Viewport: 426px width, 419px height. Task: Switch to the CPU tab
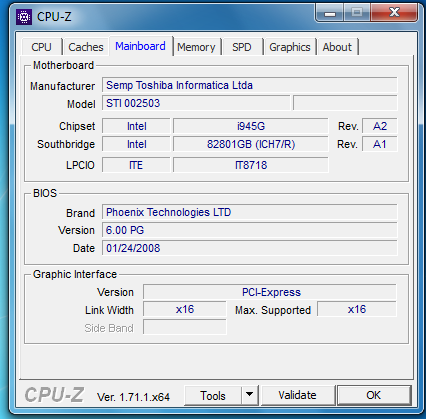click(41, 47)
